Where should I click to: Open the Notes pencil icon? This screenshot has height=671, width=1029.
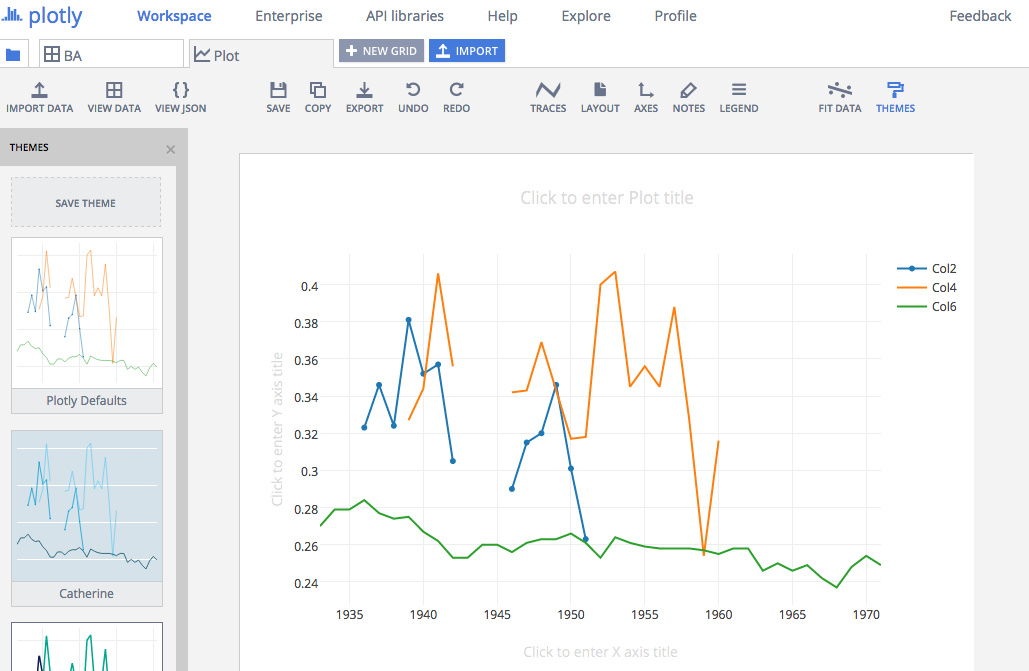coord(688,90)
